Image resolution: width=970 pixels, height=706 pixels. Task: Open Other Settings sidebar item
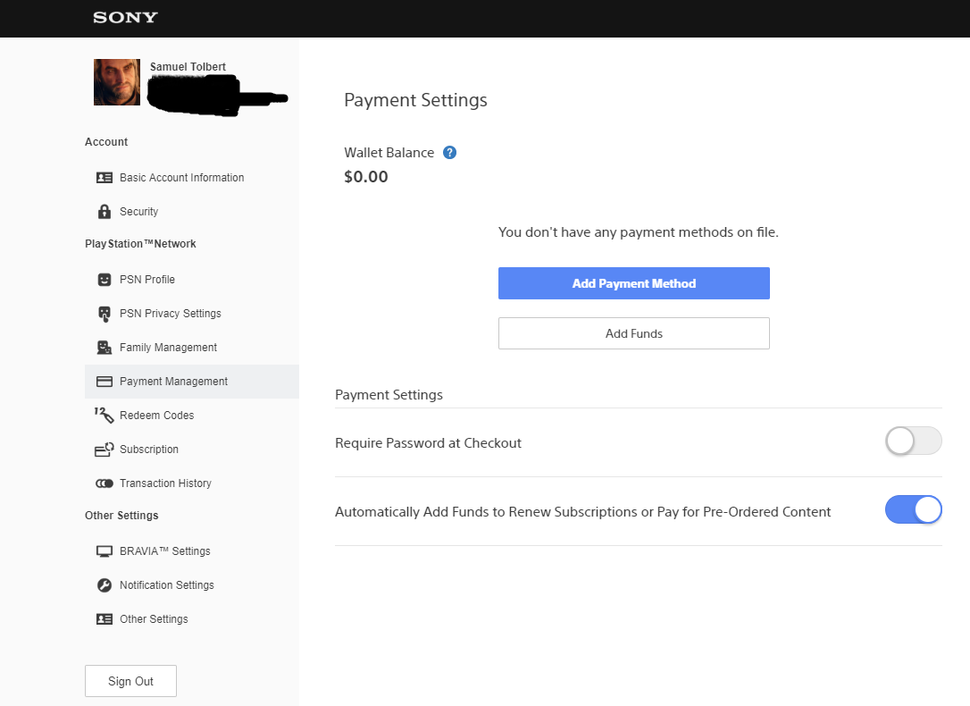coord(153,620)
